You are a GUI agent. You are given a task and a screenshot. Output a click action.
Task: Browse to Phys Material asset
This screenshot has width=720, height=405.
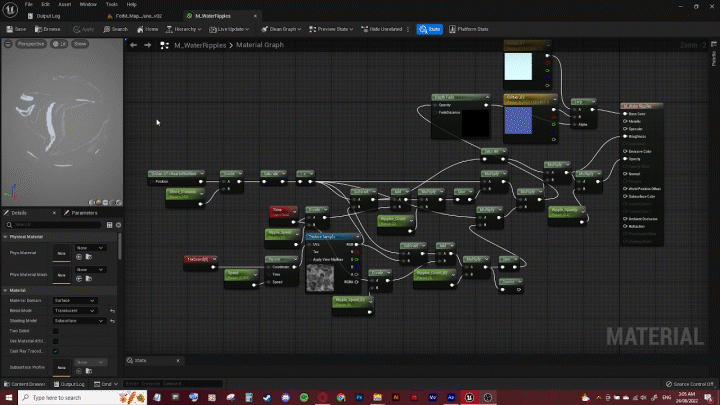click(89, 257)
